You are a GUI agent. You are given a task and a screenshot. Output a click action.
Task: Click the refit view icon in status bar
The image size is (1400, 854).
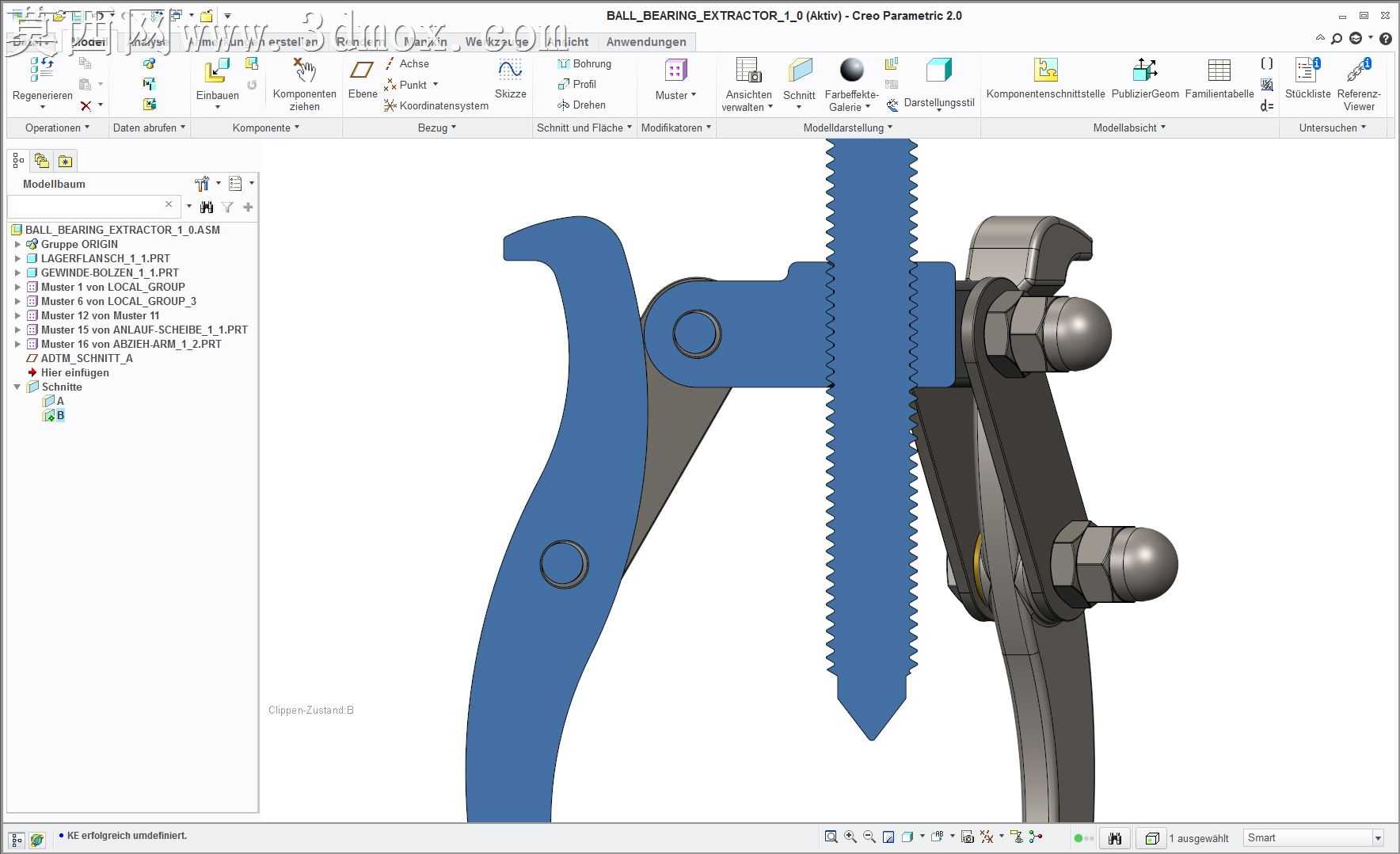tap(831, 837)
